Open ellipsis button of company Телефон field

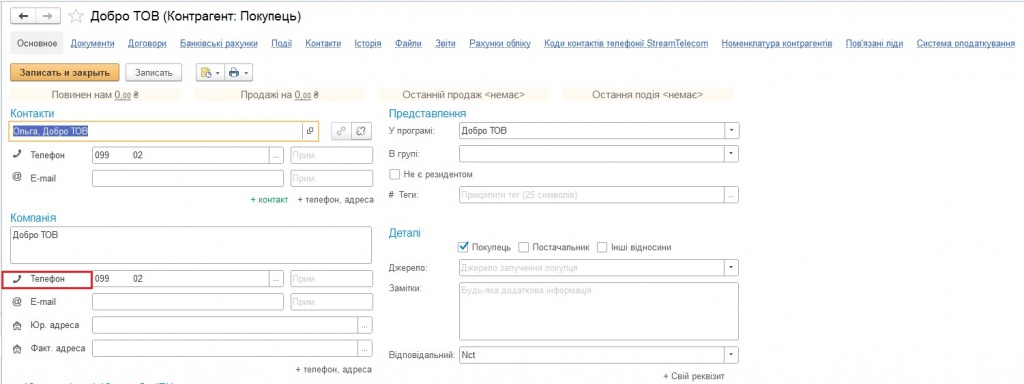pos(276,279)
